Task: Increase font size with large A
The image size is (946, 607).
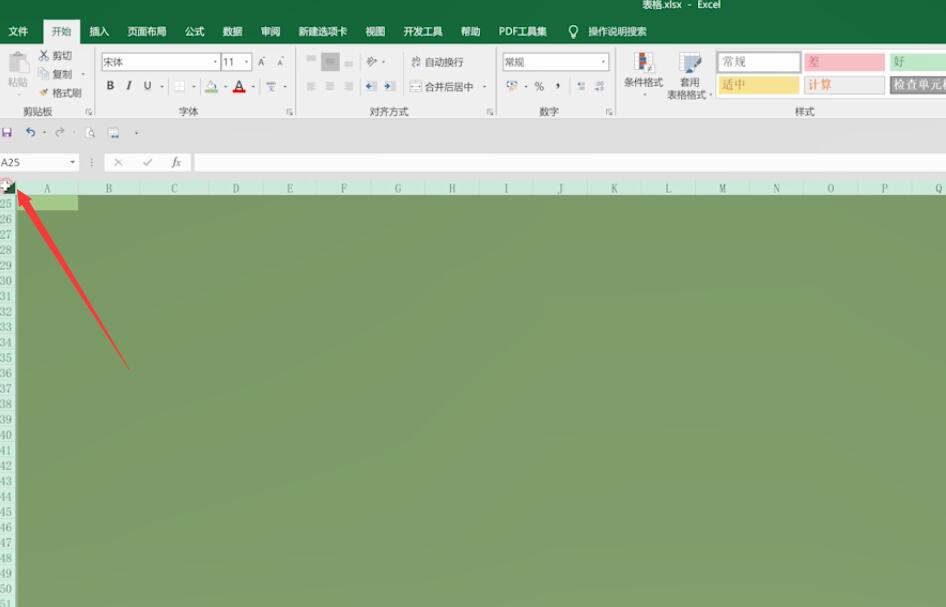Action: (x=261, y=62)
